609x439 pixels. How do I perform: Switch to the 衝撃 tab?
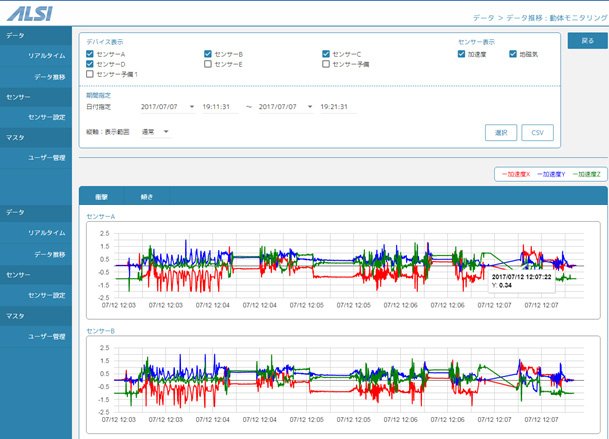[101, 197]
